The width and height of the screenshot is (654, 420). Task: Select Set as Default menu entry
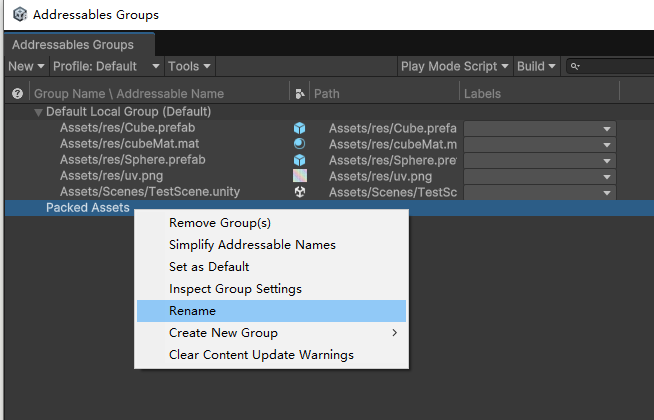(272, 267)
